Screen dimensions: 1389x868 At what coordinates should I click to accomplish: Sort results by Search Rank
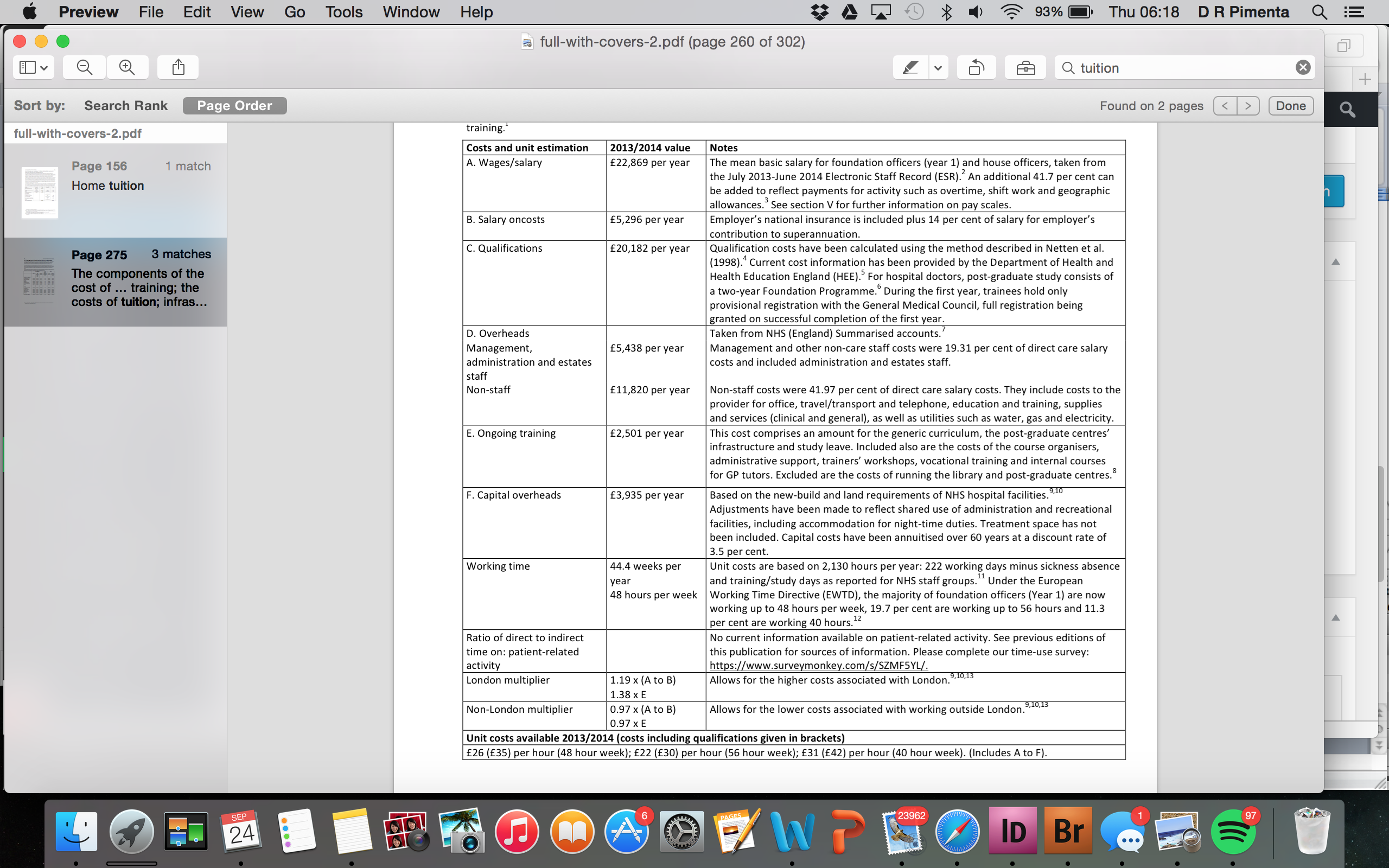pos(126,106)
